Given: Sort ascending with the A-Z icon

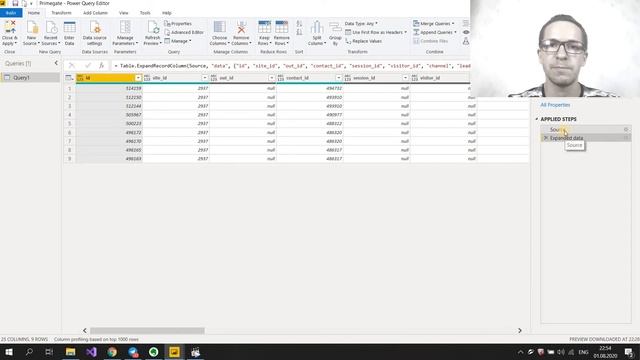Looking at the screenshot, I should pos(299,24).
